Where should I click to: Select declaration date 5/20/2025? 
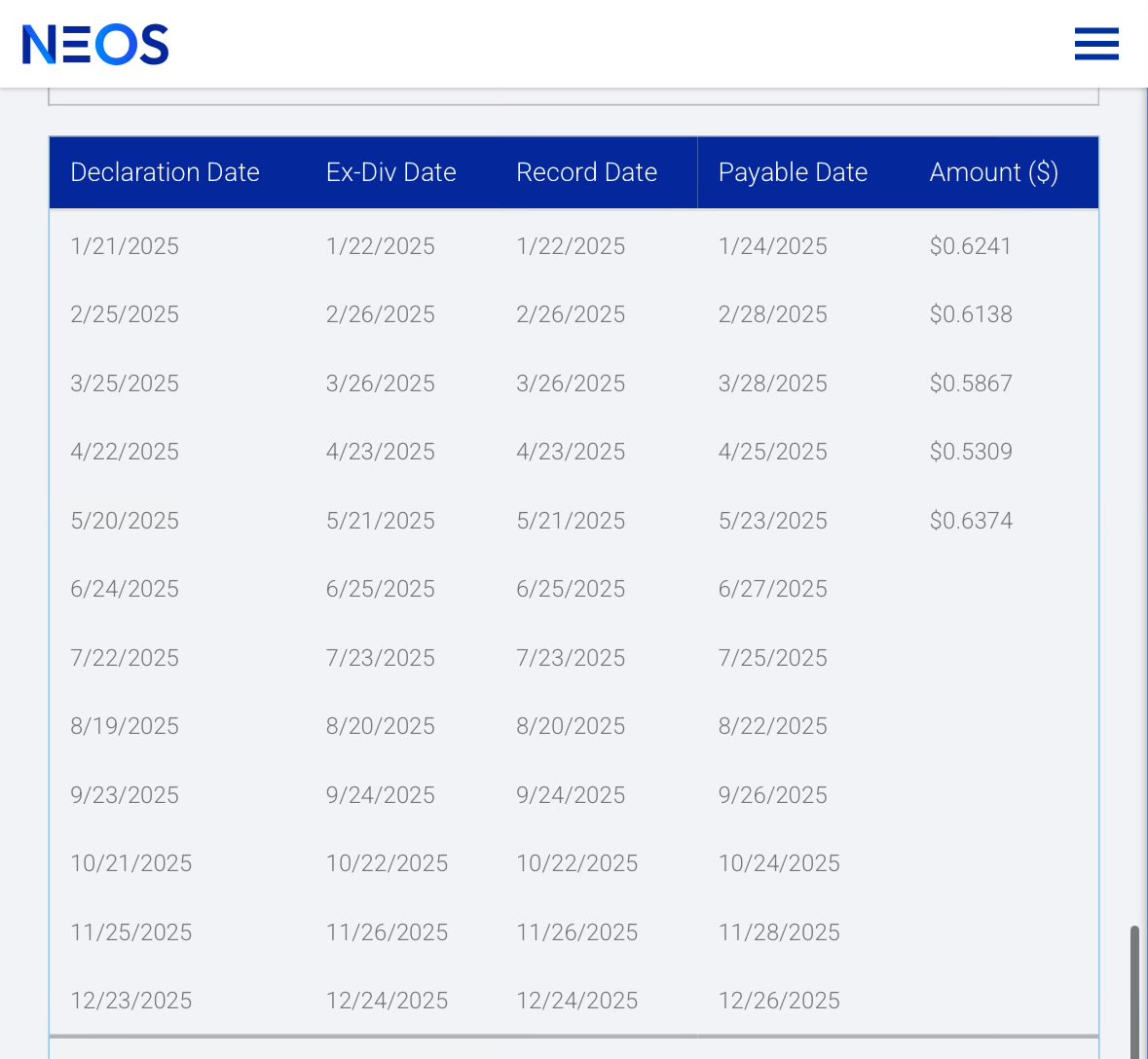tap(125, 521)
